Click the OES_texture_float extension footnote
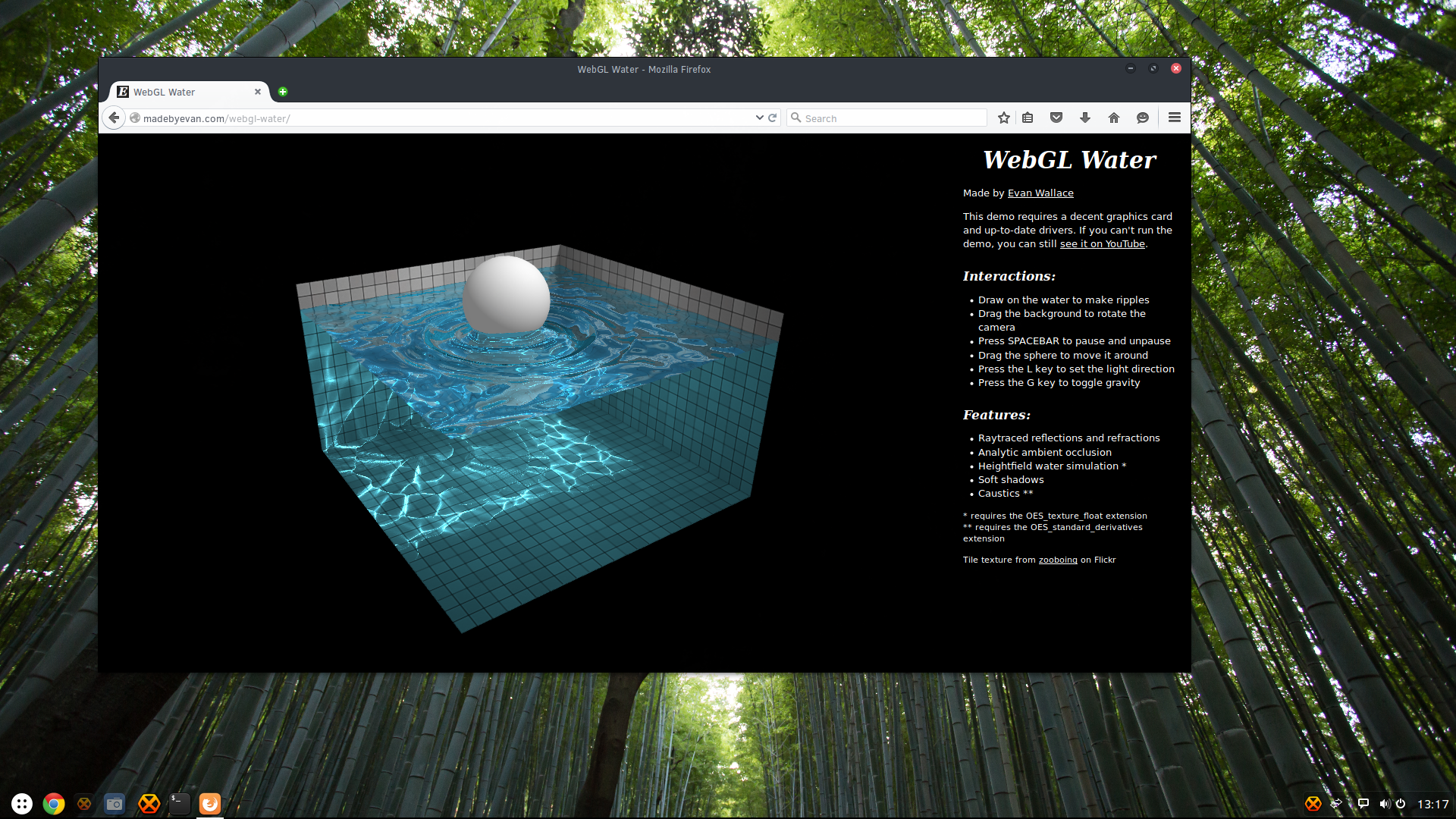Image resolution: width=1456 pixels, height=819 pixels. [x=1055, y=516]
